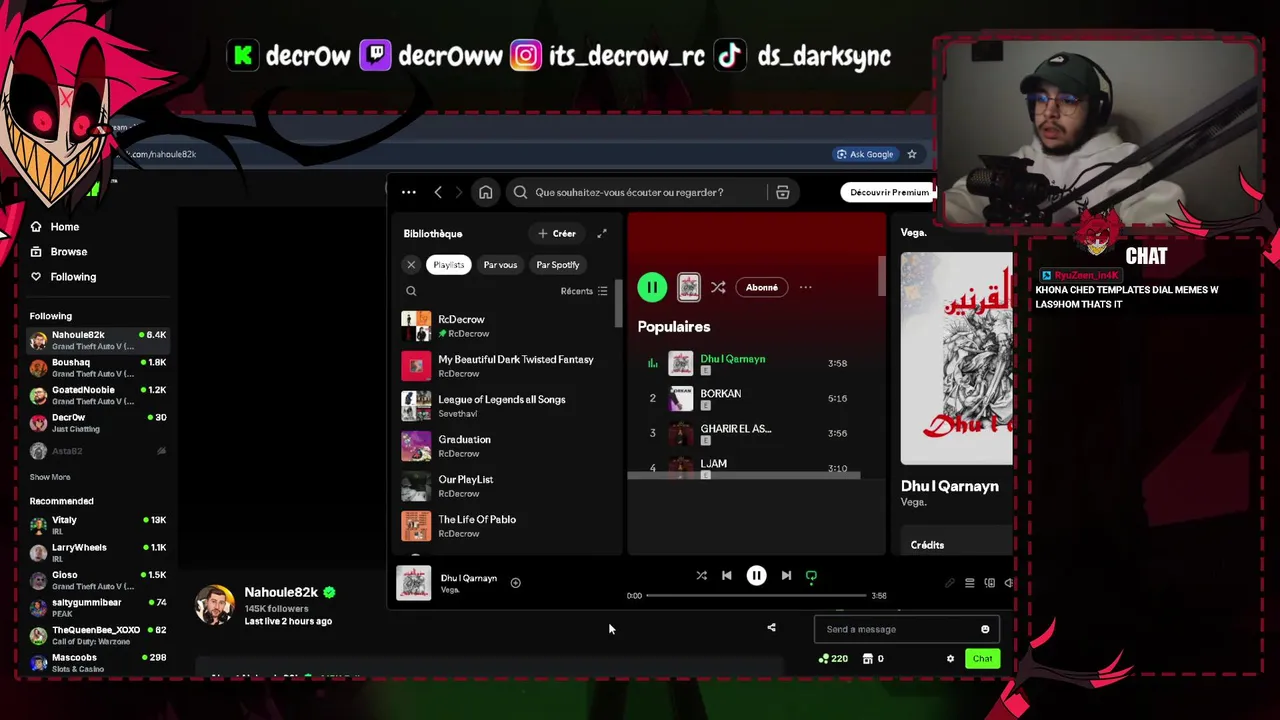This screenshot has width=1280, height=720.
Task: Open GoatedNoobie followed channel
Action: tap(98, 395)
